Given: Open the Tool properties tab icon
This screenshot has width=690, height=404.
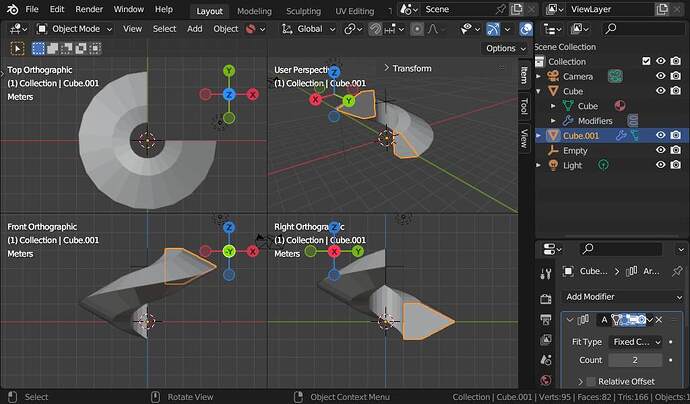Looking at the screenshot, I should click(546, 274).
